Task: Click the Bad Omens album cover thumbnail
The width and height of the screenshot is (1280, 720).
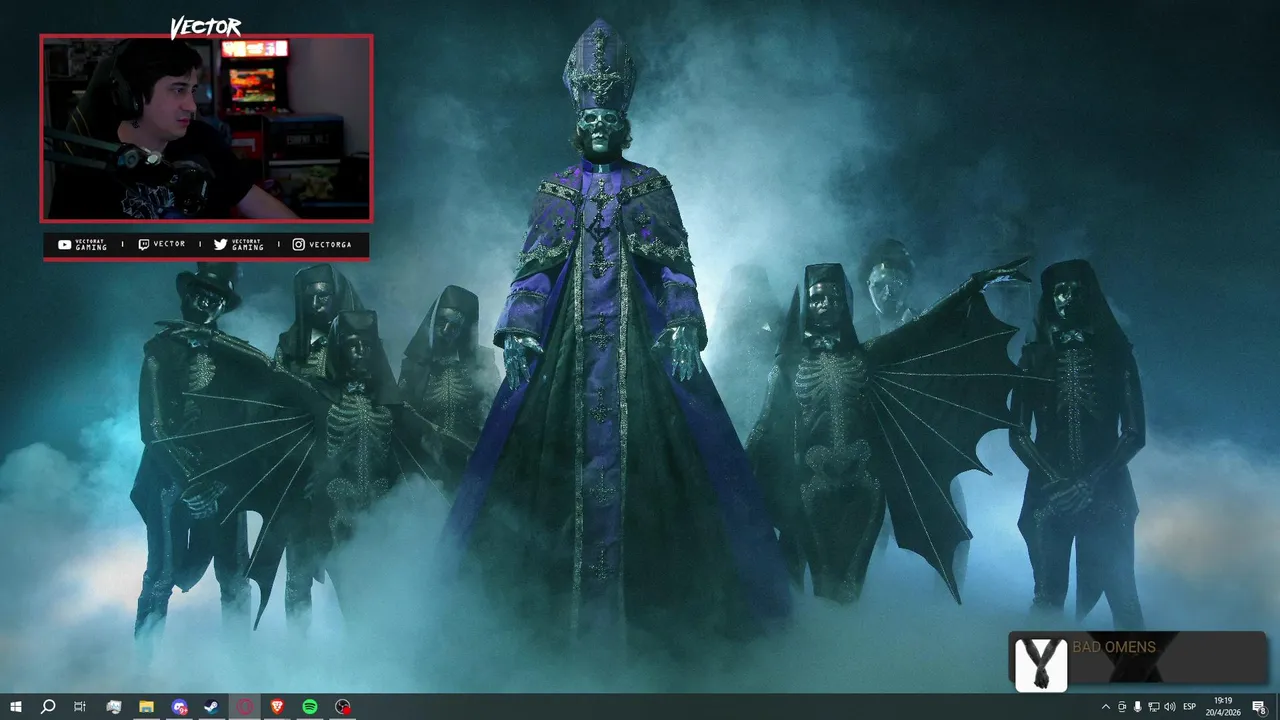Action: [x=1041, y=664]
